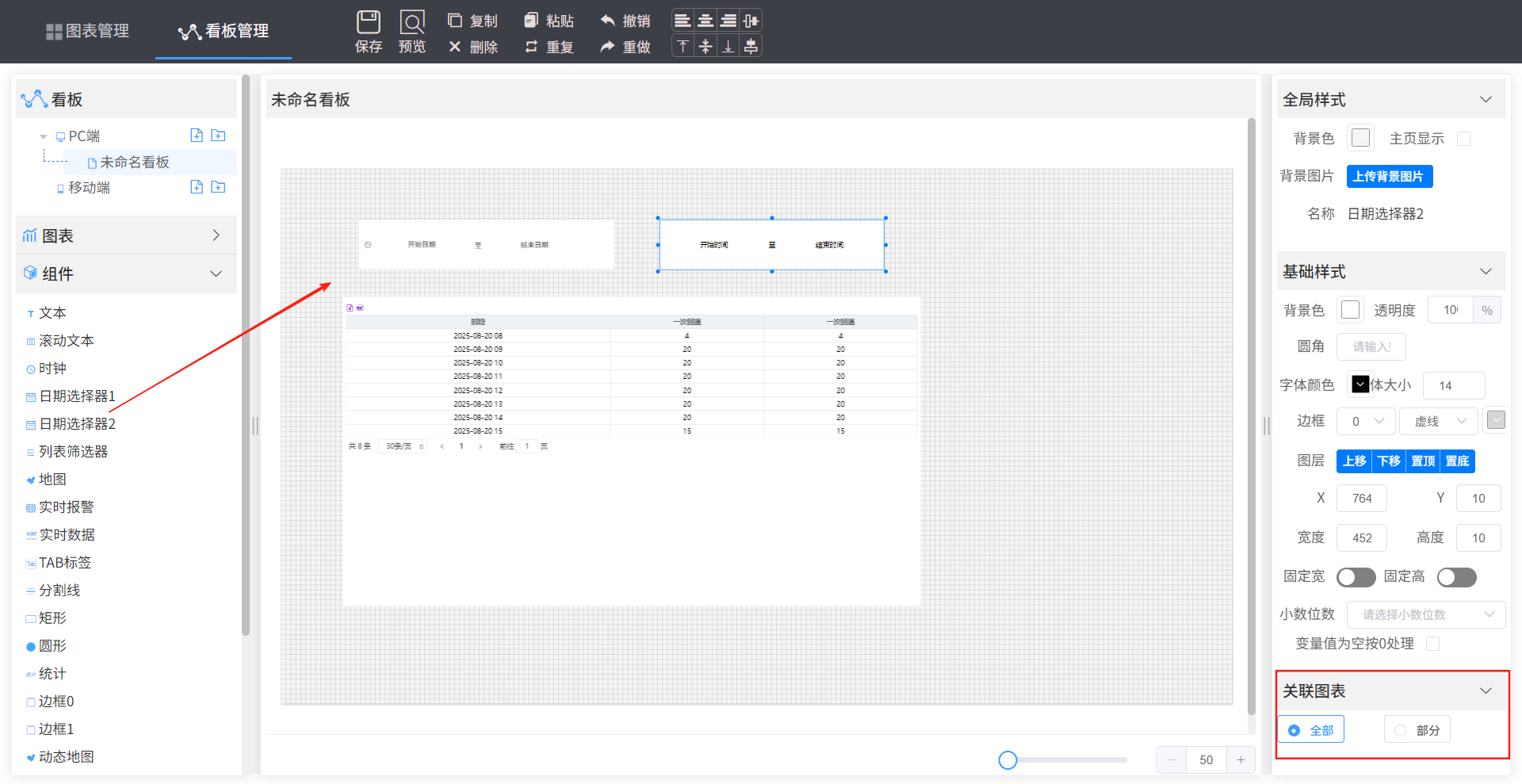Click the 上传背景图片 button
The width and height of the screenshot is (1522, 784).
pyautogui.click(x=1389, y=176)
